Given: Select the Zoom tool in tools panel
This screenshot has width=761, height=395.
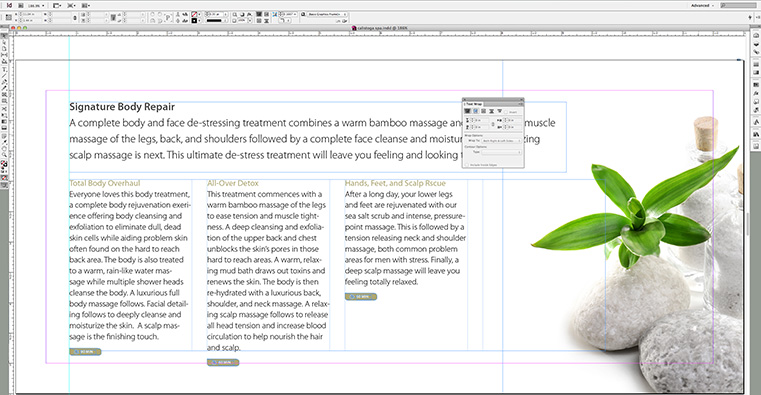Looking at the screenshot, I should [x=4, y=155].
